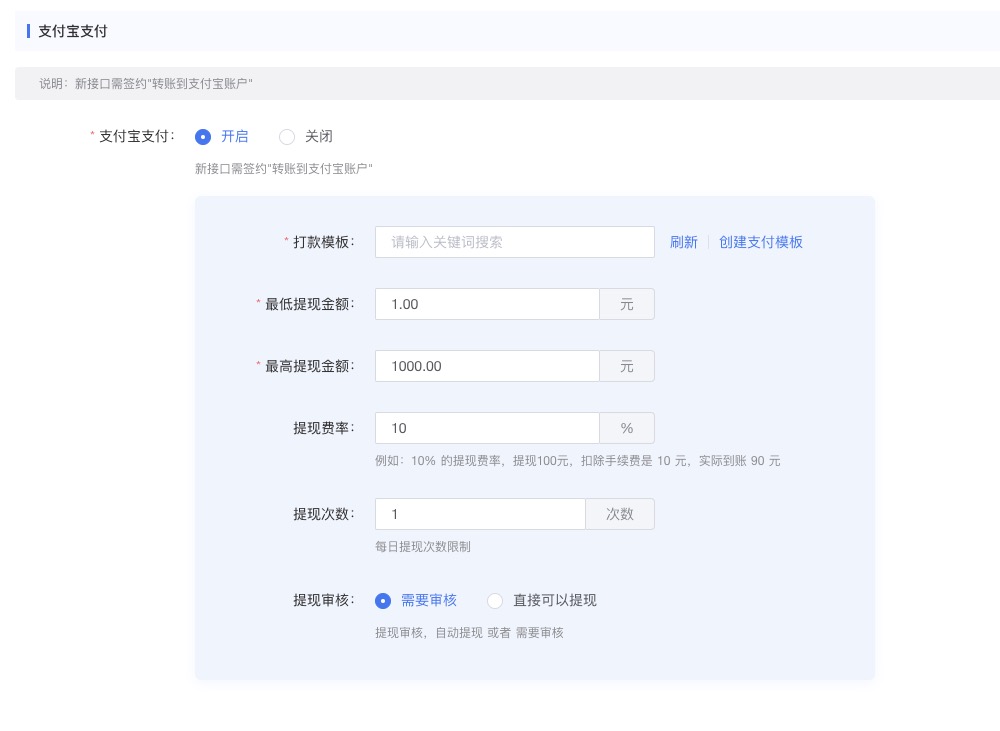
Task: Focus the 提现费率 input field
Action: point(487,428)
